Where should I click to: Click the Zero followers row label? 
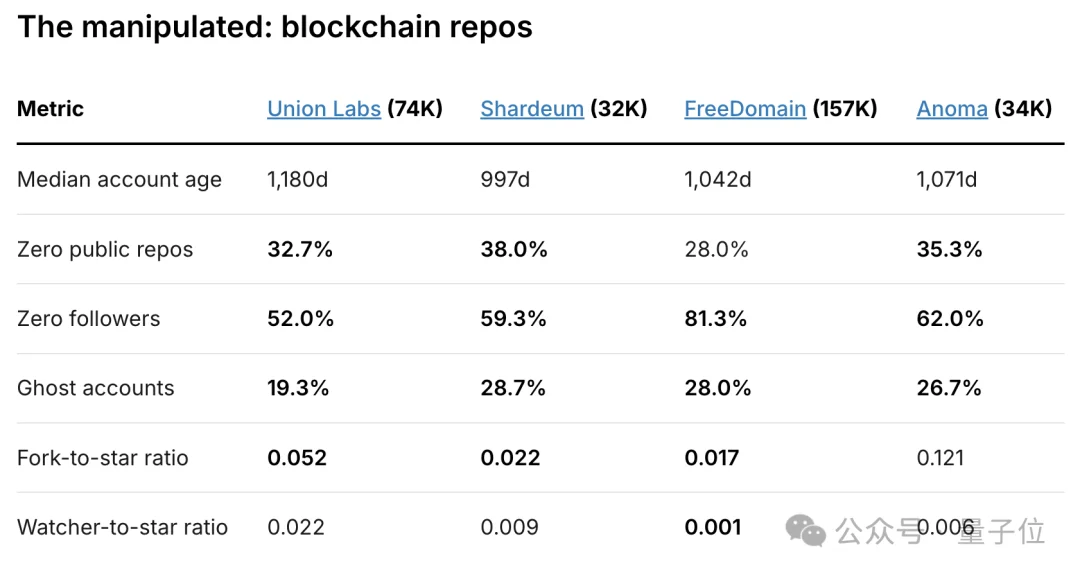88,319
